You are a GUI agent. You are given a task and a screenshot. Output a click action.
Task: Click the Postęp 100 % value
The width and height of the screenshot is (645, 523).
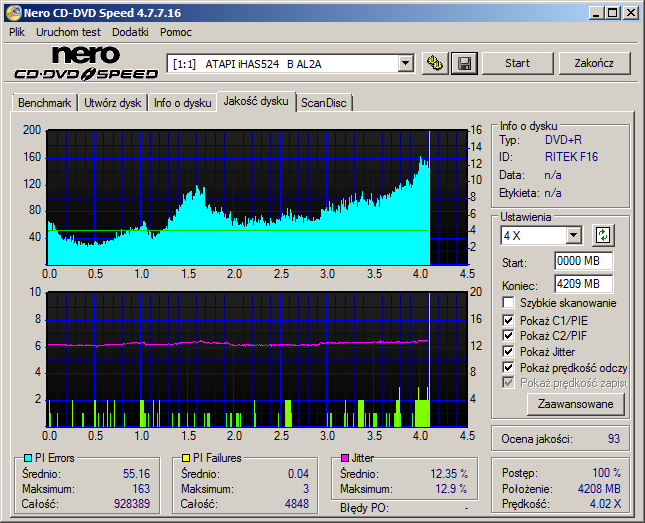pos(606,472)
